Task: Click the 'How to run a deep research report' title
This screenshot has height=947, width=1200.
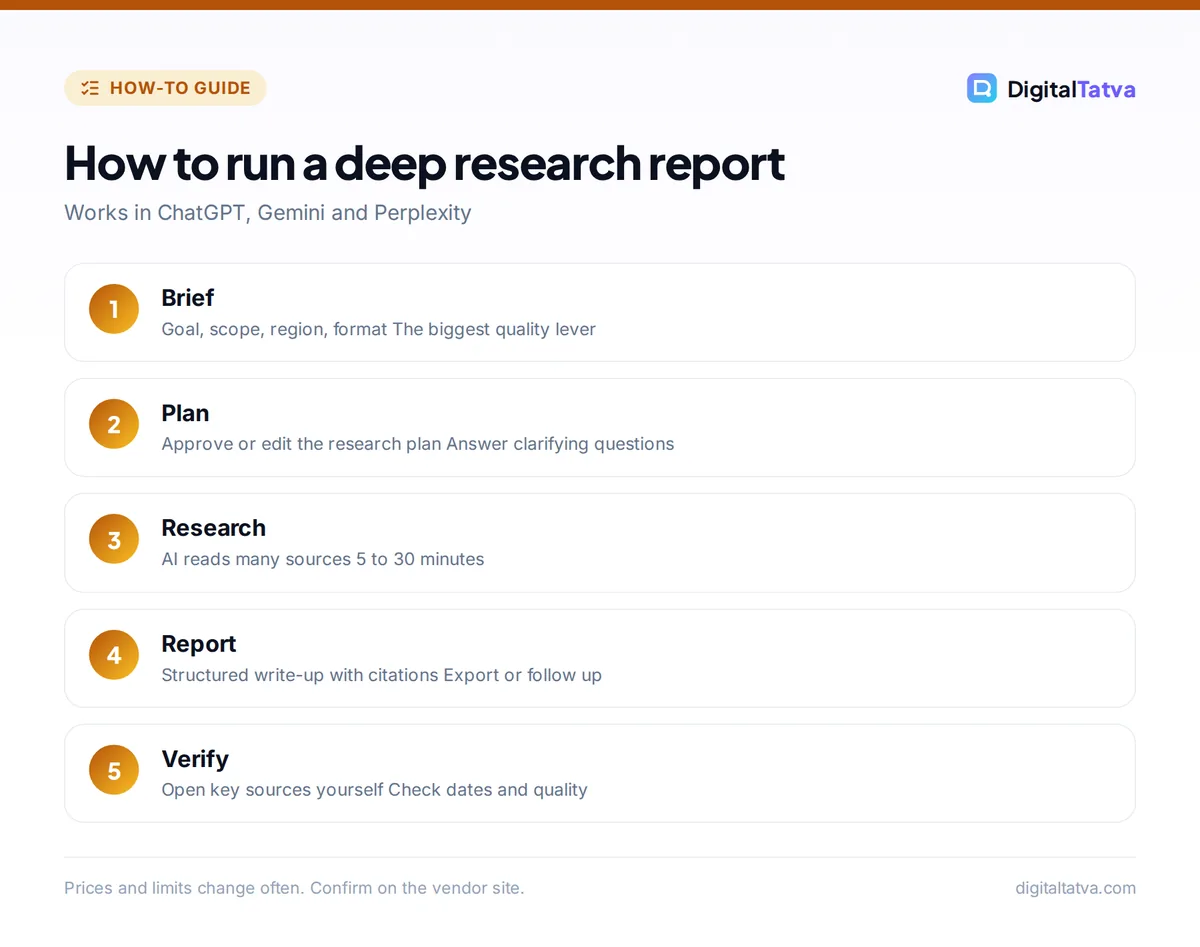Action: [424, 163]
